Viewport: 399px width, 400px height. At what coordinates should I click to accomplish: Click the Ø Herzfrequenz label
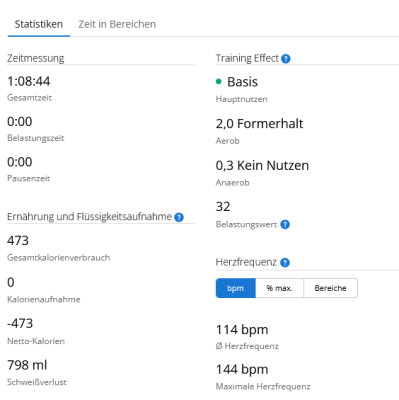pyautogui.click(x=247, y=346)
